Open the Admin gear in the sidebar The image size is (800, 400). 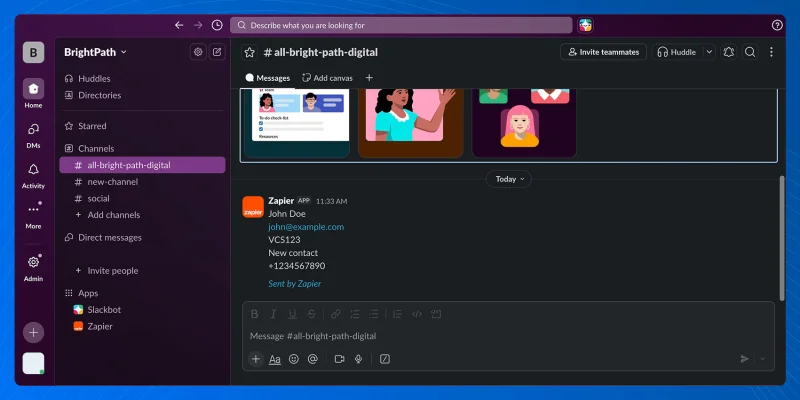point(33,268)
